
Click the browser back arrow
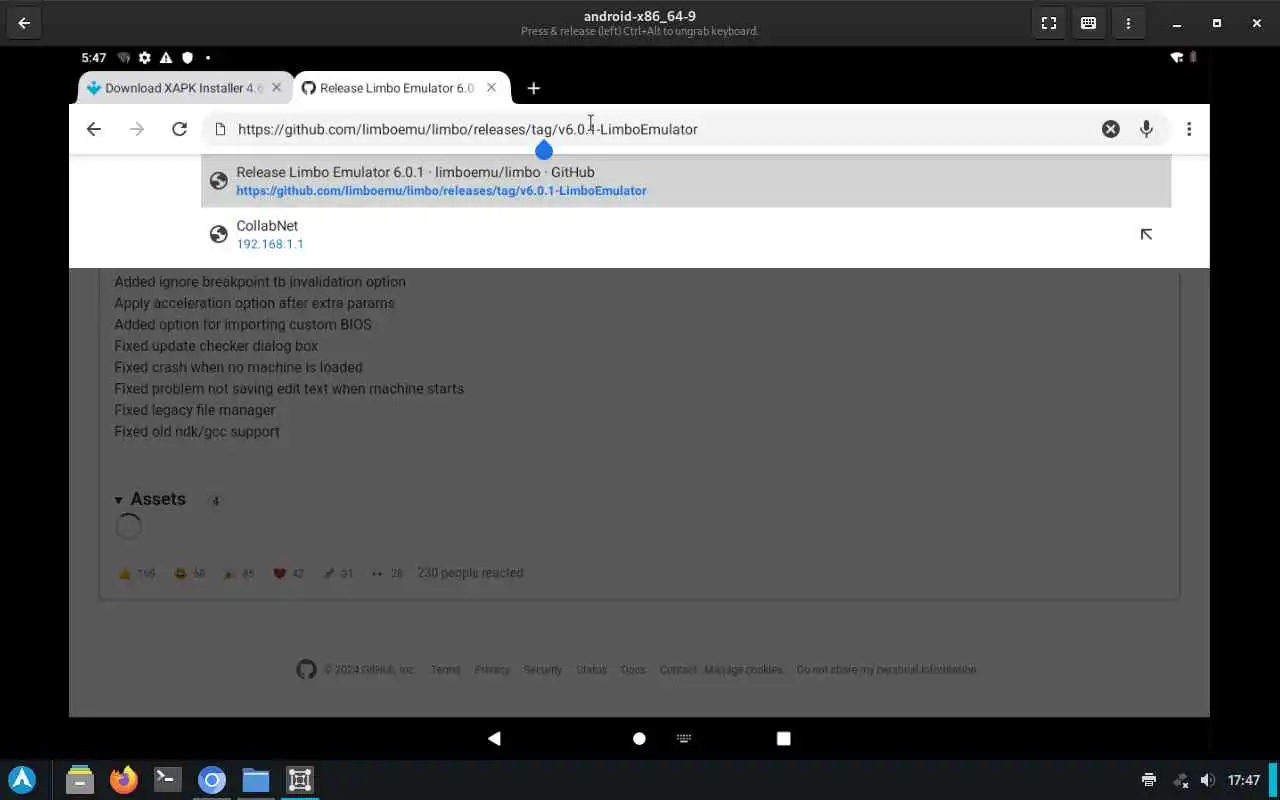coord(94,129)
